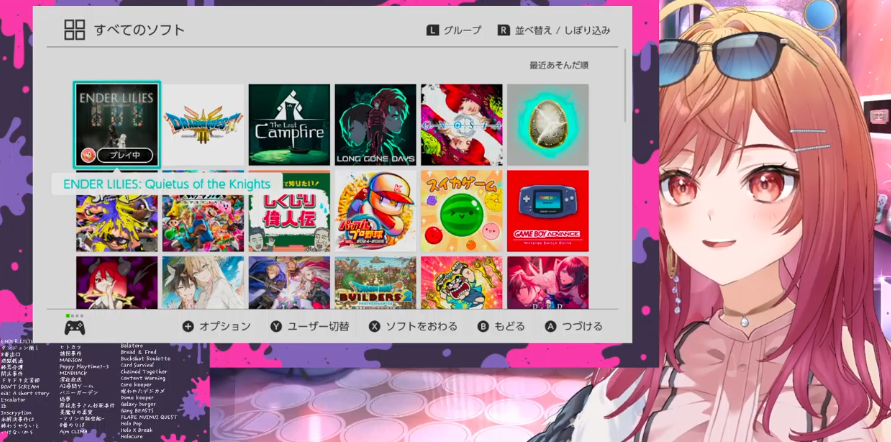Click 'Escalator' in the game list overlay
This screenshot has width=891, height=442.
pyautogui.click(x=13, y=400)
